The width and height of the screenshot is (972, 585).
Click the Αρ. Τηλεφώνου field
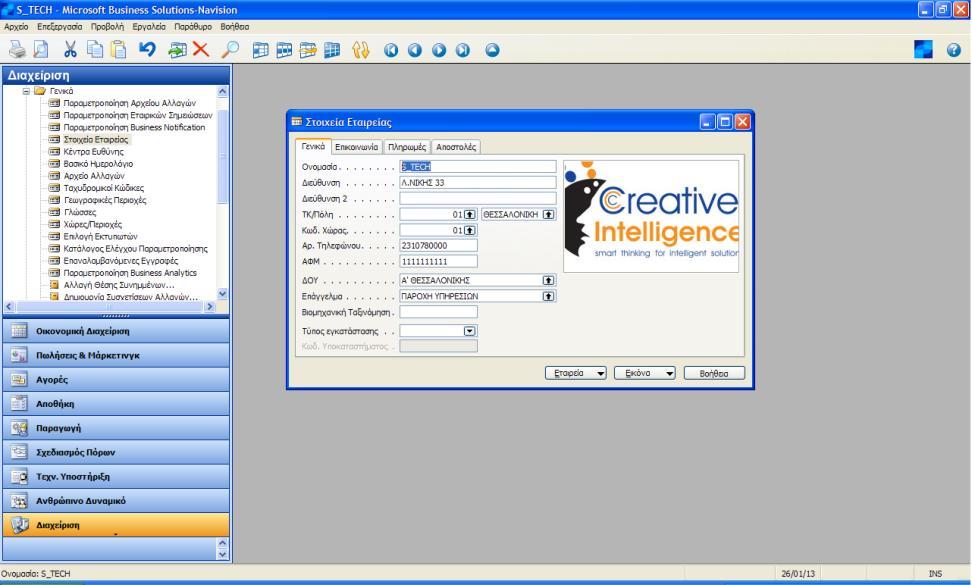[438, 246]
